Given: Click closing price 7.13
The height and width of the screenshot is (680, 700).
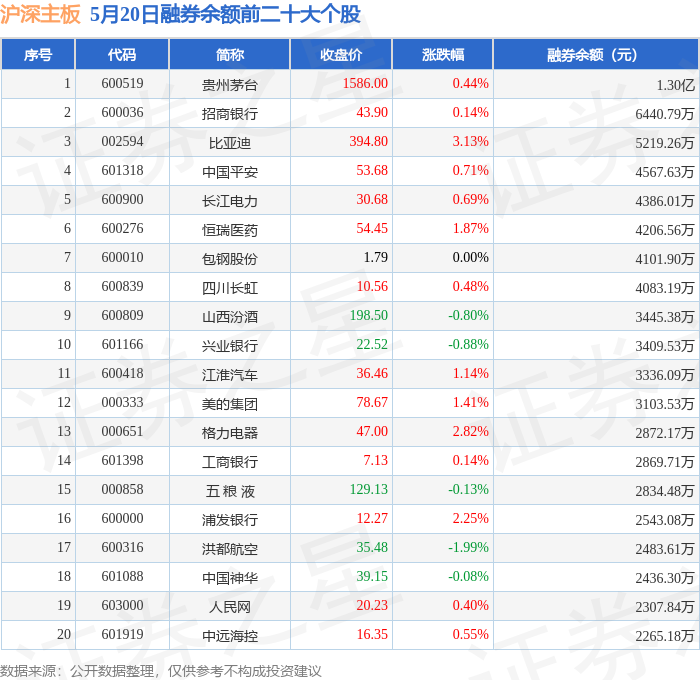Looking at the screenshot, I should [x=375, y=461].
